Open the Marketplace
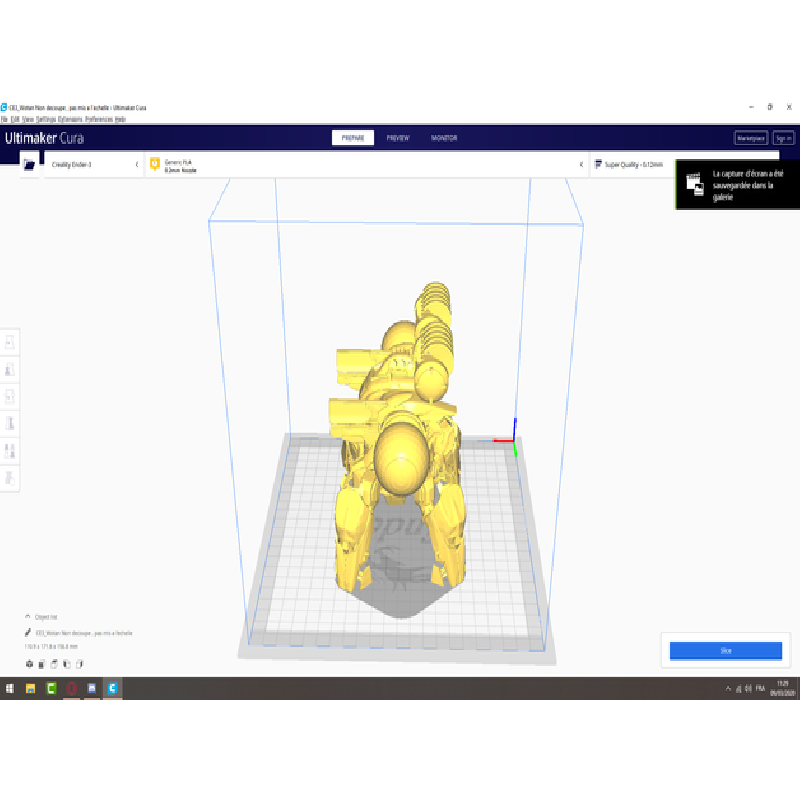This screenshot has width=800, height=800. (x=750, y=138)
